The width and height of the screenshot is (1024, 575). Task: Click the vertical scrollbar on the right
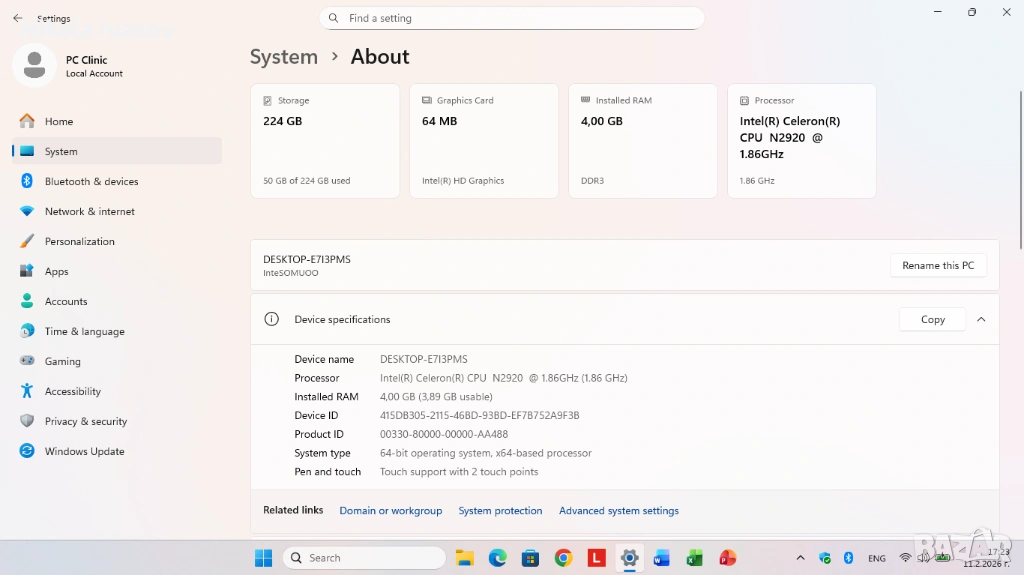pos(1019,160)
